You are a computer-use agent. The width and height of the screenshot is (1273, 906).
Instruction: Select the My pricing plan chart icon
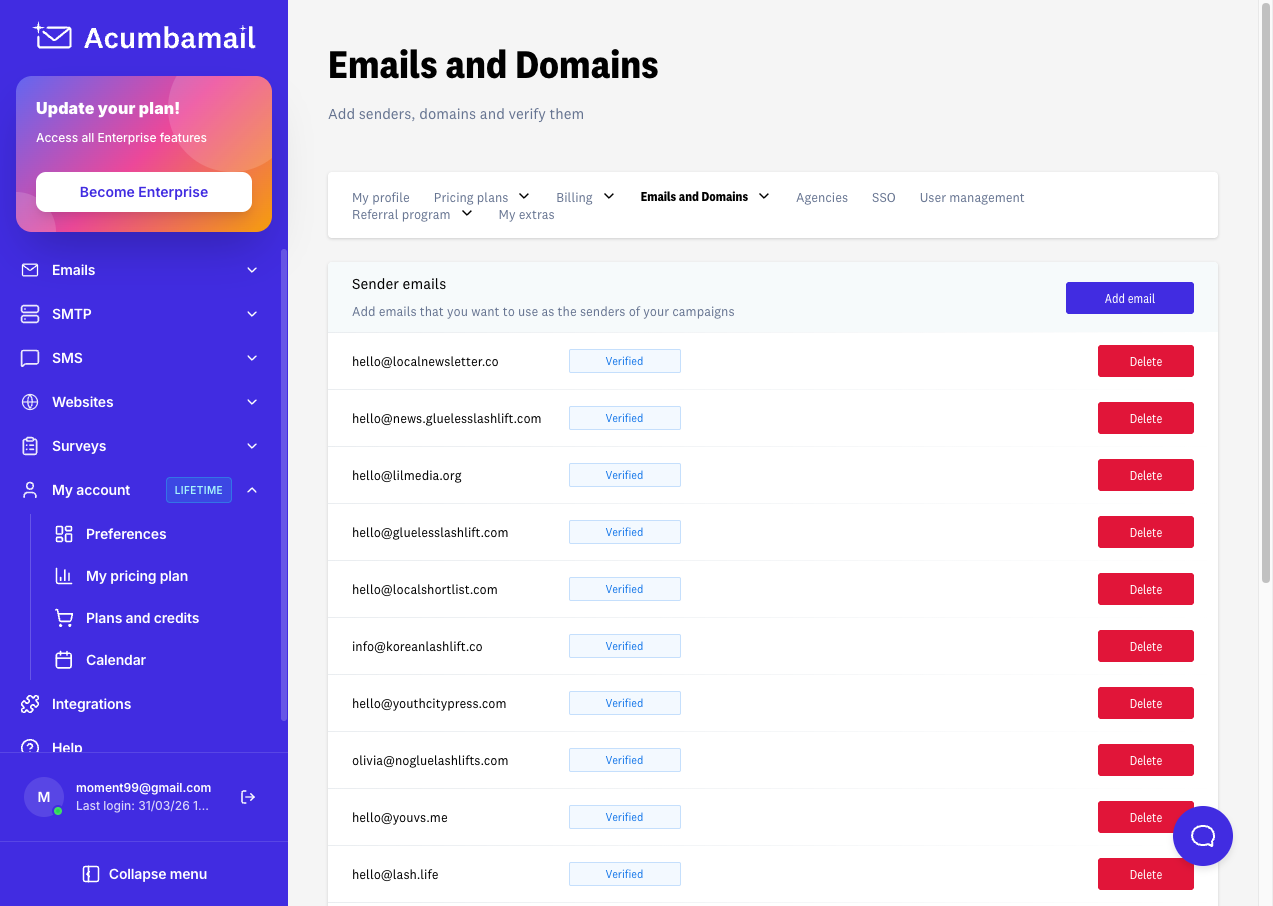64,575
